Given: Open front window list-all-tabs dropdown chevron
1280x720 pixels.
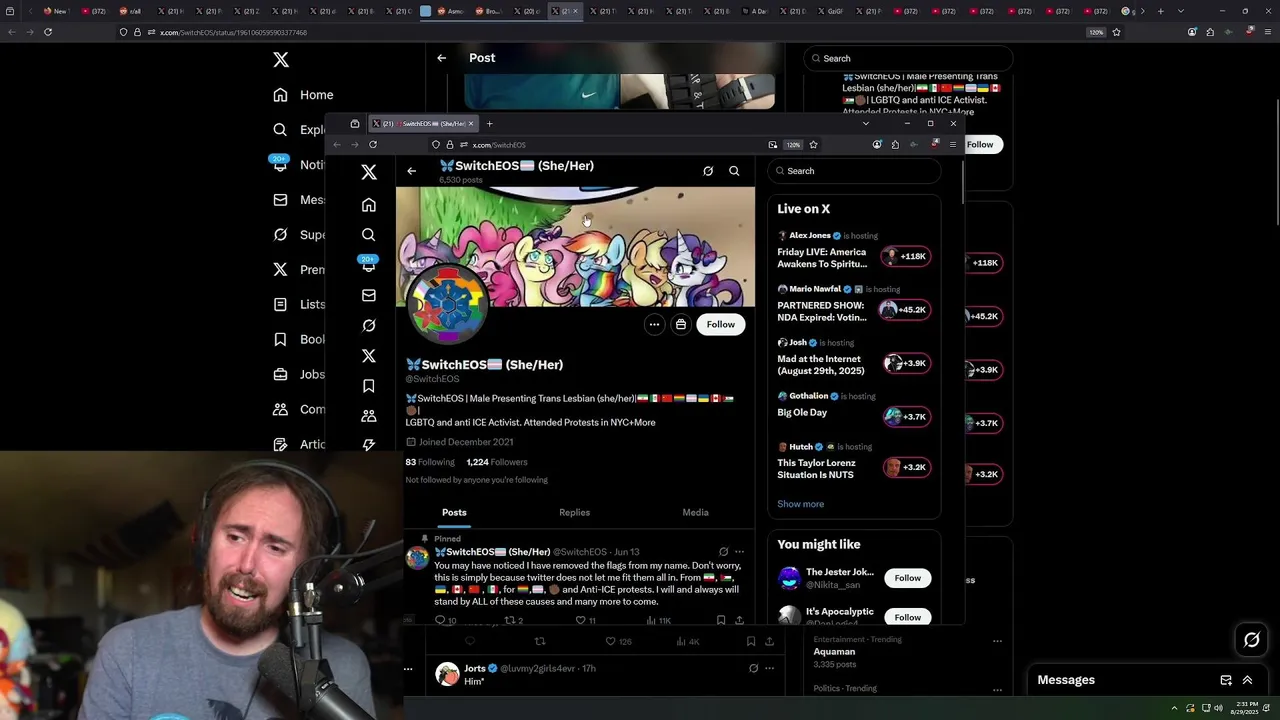Looking at the screenshot, I should point(866,124).
